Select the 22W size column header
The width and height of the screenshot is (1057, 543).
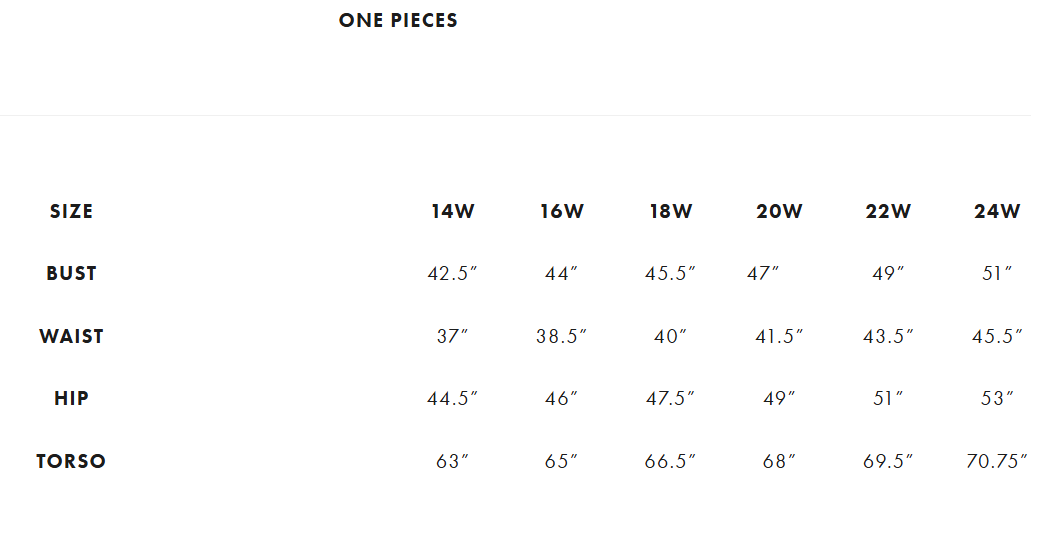point(888,212)
